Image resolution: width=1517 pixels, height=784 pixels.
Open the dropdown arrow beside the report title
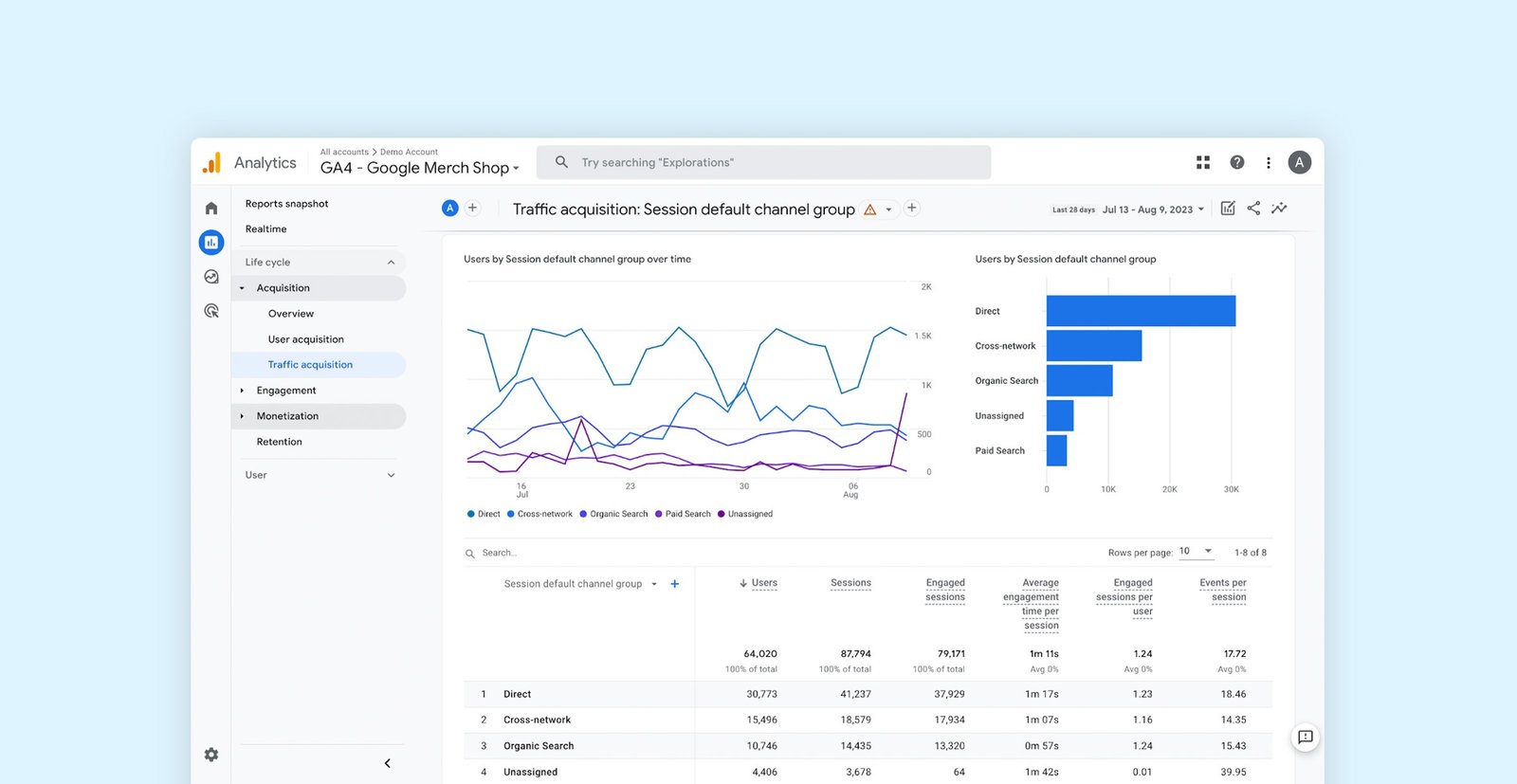pyautogui.click(x=888, y=210)
